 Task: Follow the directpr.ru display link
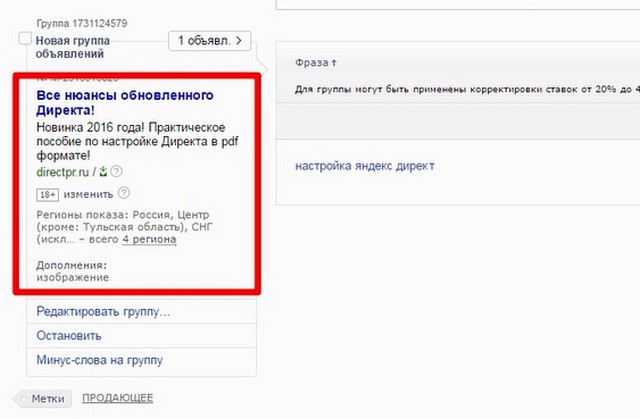pyautogui.click(x=62, y=172)
